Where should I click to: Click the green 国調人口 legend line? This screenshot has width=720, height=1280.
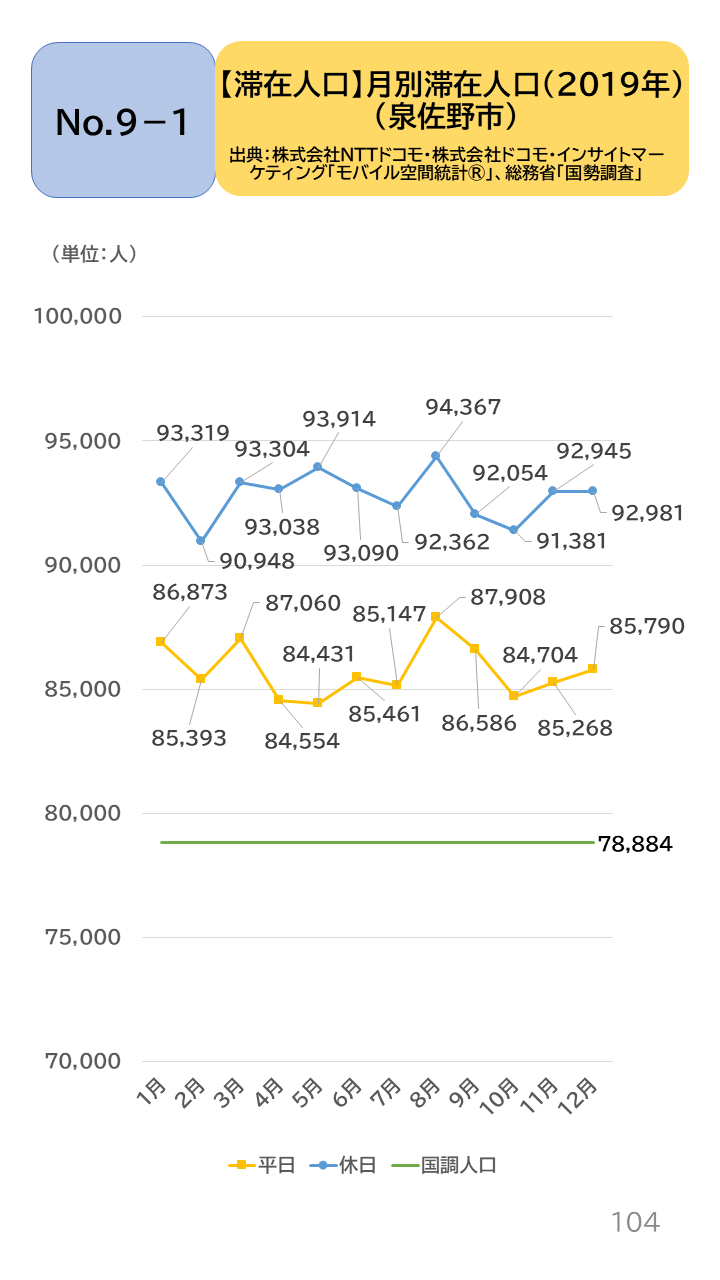(x=403, y=1165)
